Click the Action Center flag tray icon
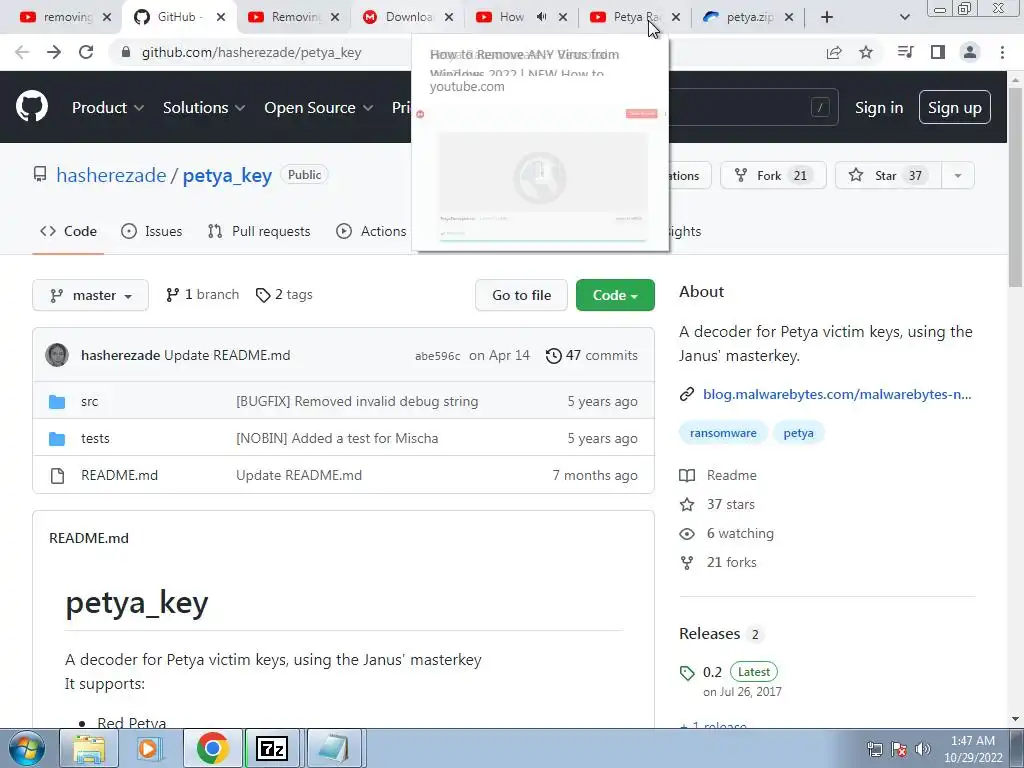Screen dimensions: 1024x768 [899, 749]
